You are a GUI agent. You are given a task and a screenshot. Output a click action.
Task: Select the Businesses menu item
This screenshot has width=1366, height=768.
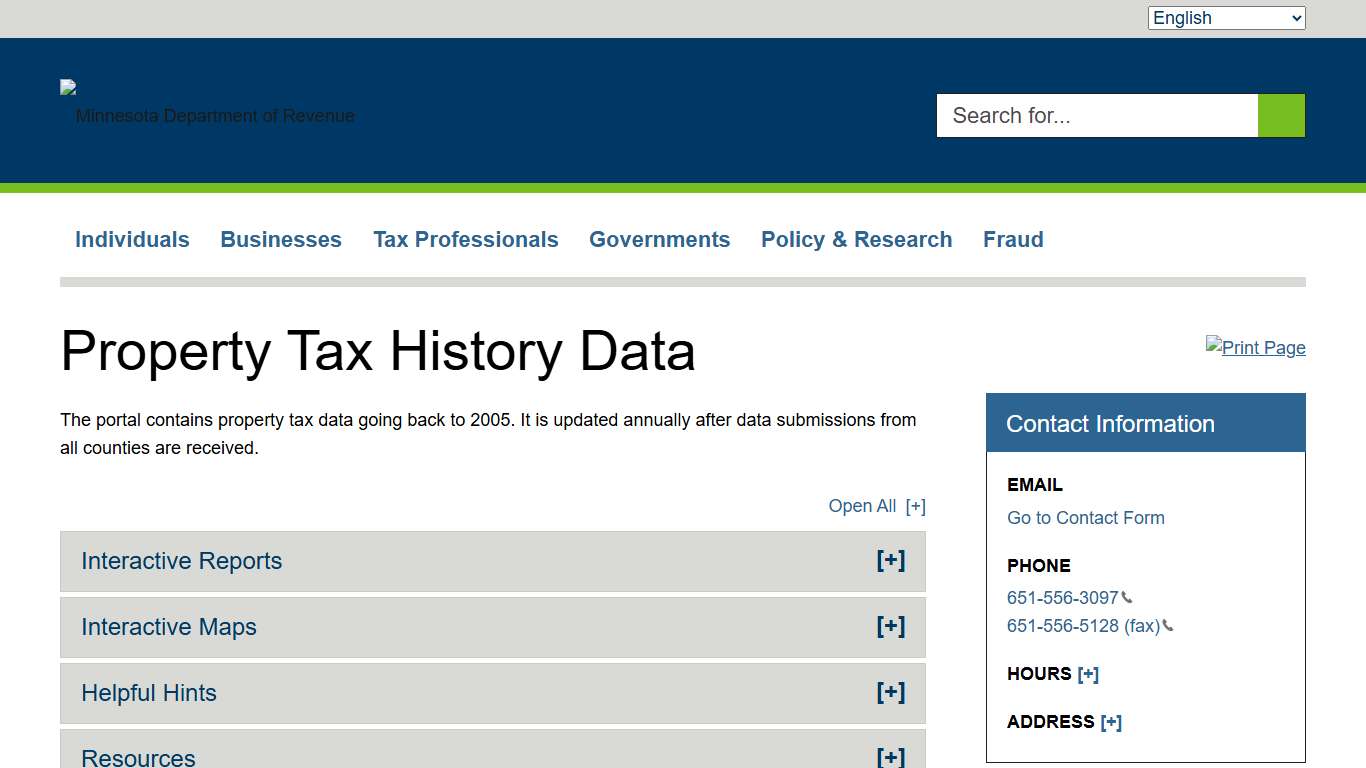point(281,239)
